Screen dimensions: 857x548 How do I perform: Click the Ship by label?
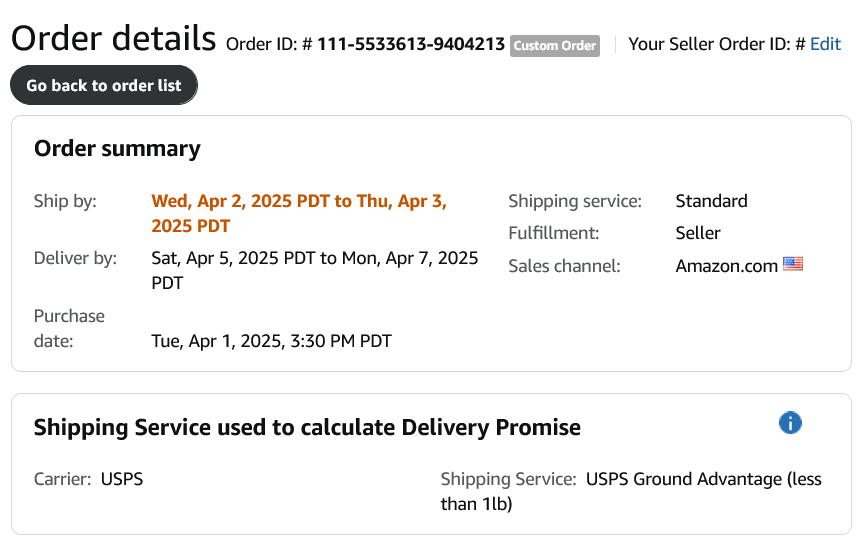pyautogui.click(x=65, y=201)
